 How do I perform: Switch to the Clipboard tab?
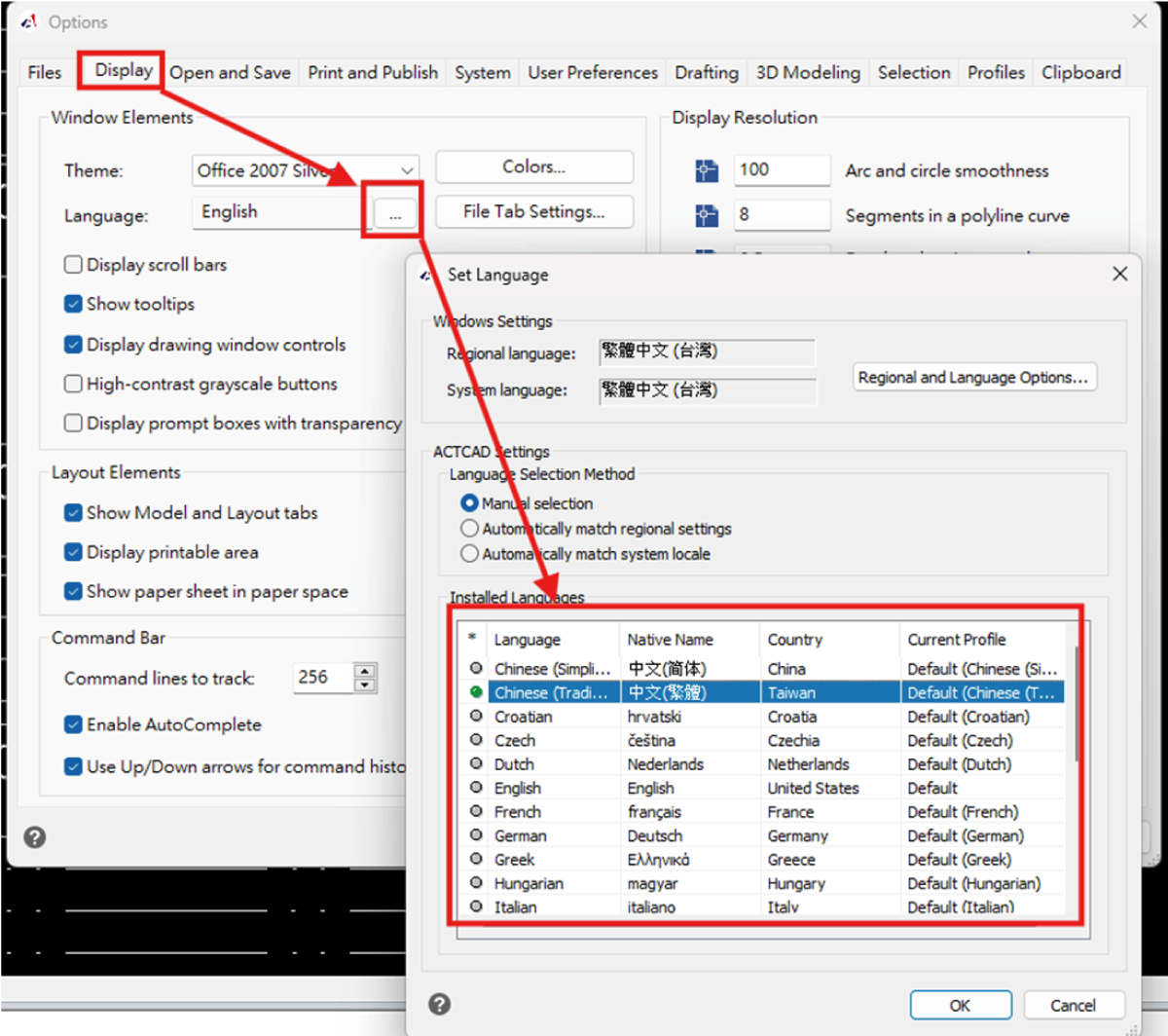pyautogui.click(x=1080, y=72)
